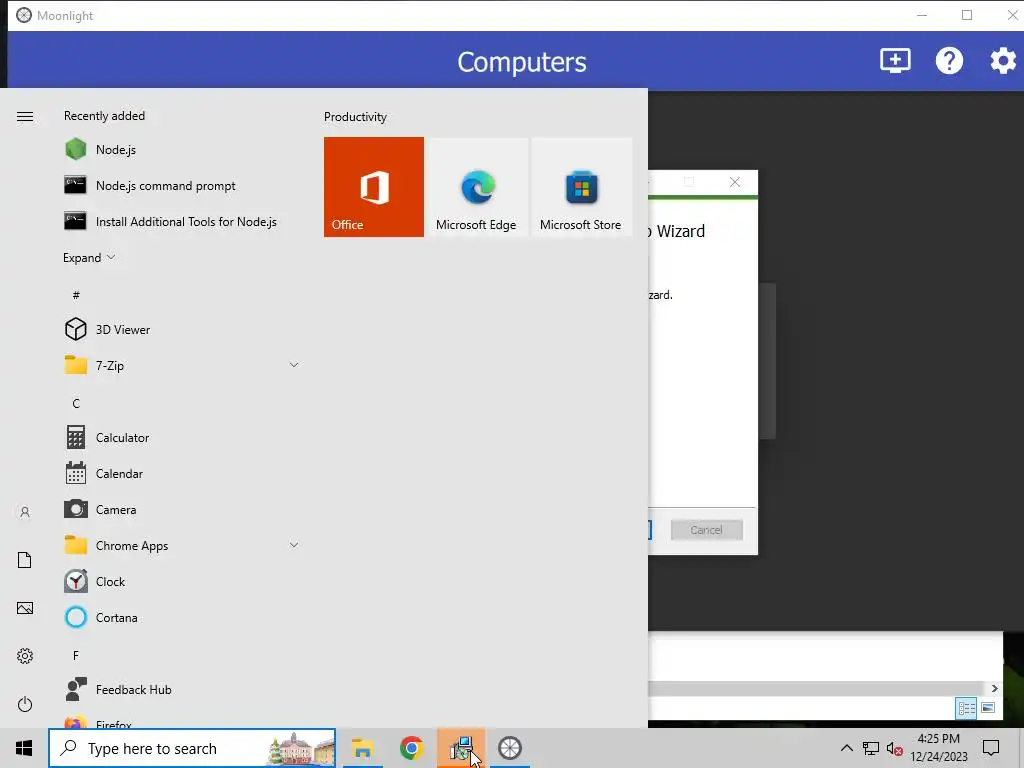The height and width of the screenshot is (768, 1024).
Task: Close the Wizard dialog with X
Action: [735, 182]
